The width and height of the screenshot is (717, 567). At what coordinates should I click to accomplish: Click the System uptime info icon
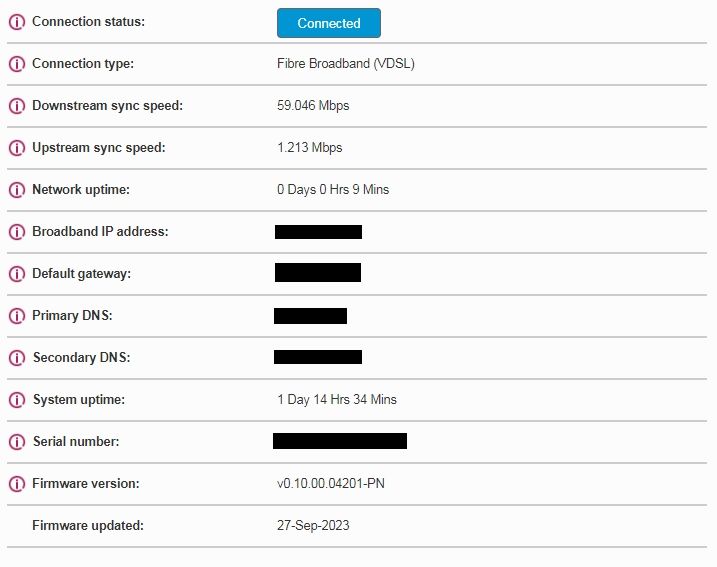[16, 400]
